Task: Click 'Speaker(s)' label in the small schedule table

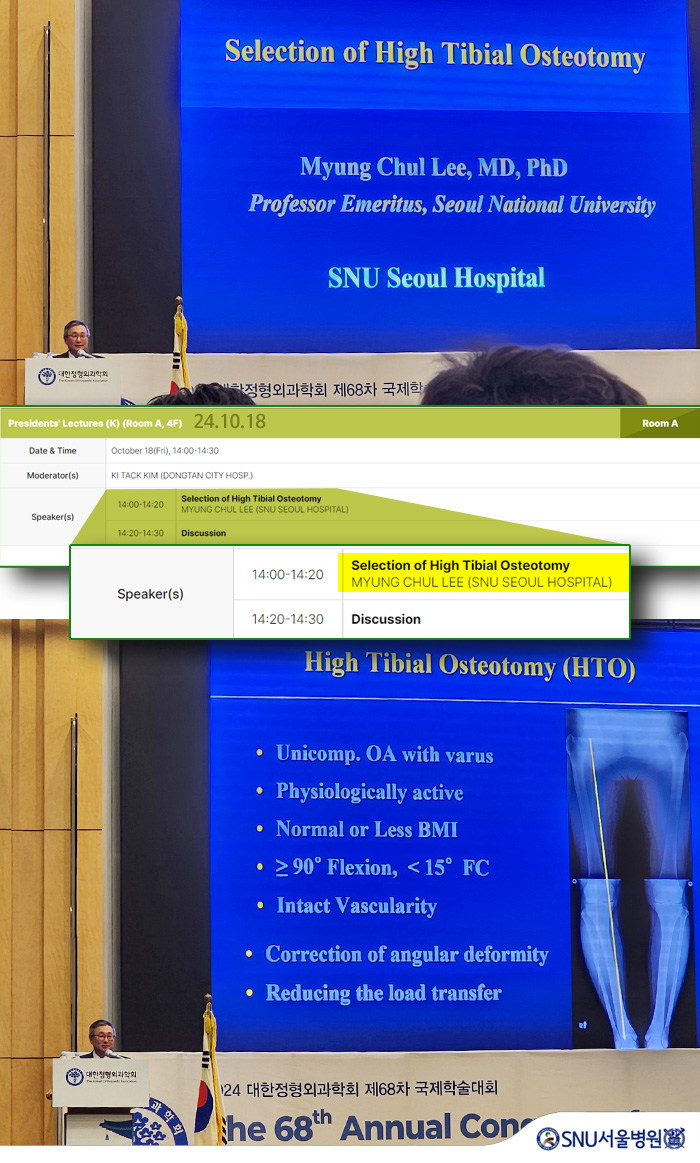Action: coord(53,517)
